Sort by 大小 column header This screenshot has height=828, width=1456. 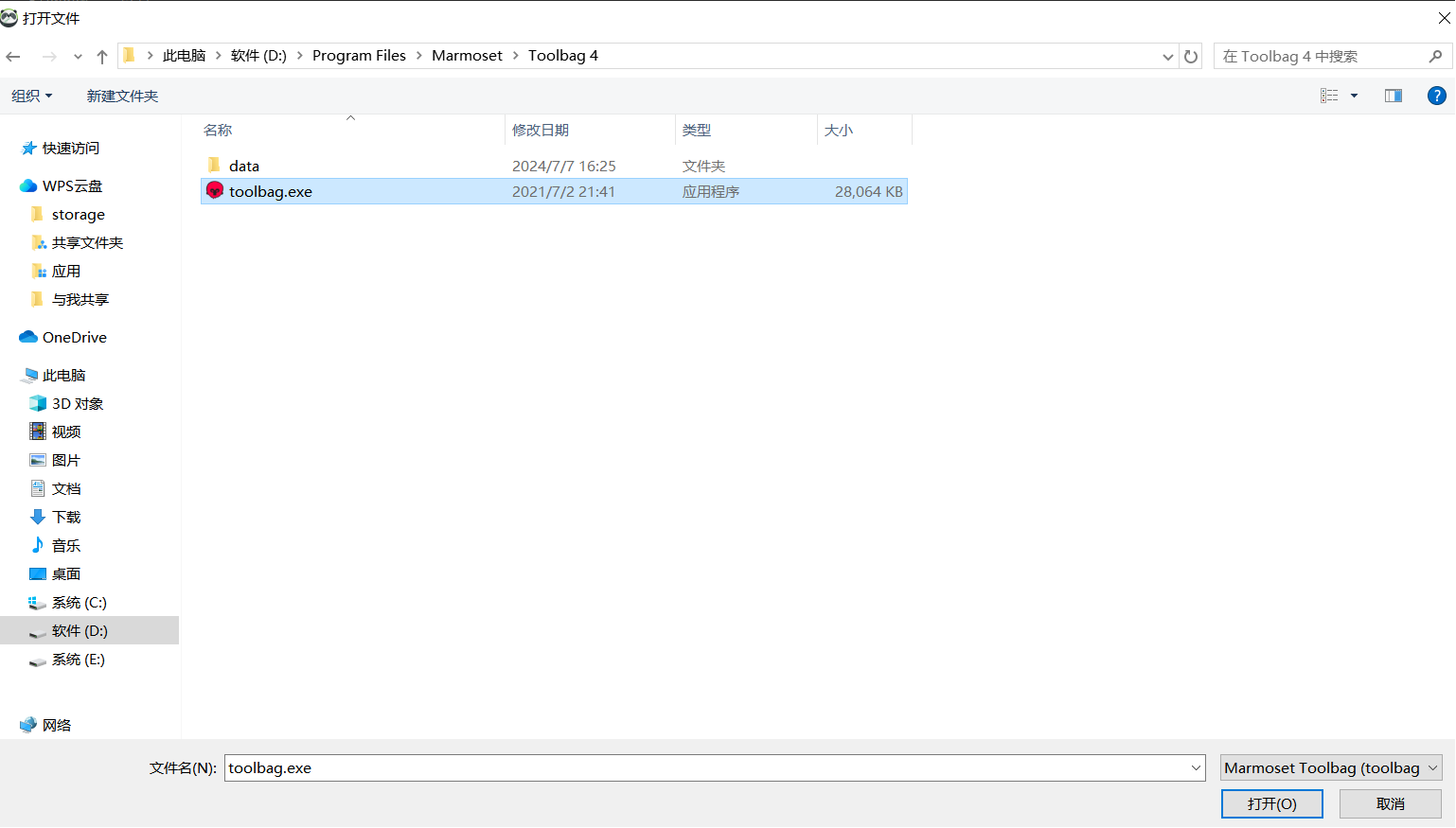(x=864, y=130)
